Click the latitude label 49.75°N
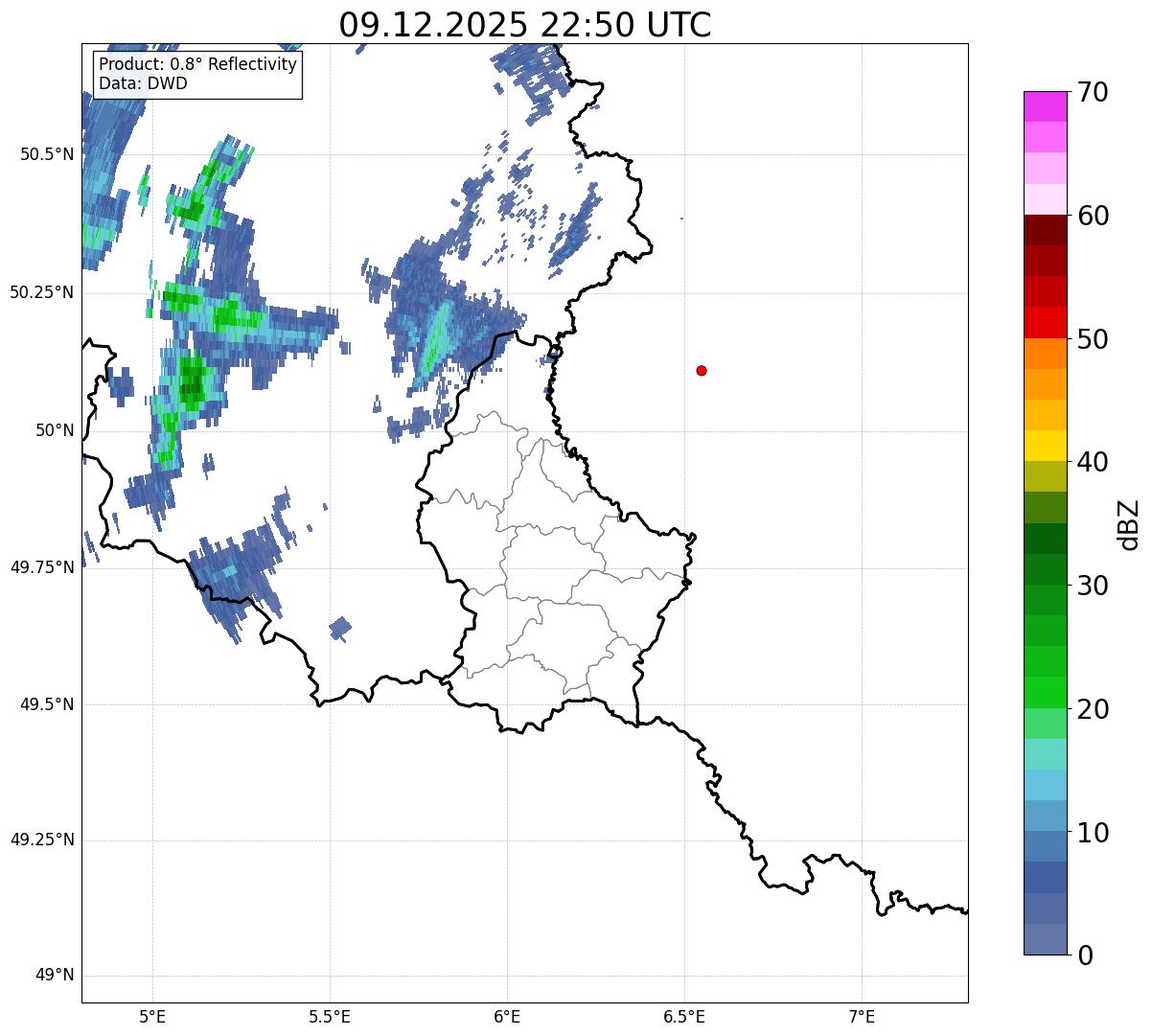 pyautogui.click(x=41, y=567)
